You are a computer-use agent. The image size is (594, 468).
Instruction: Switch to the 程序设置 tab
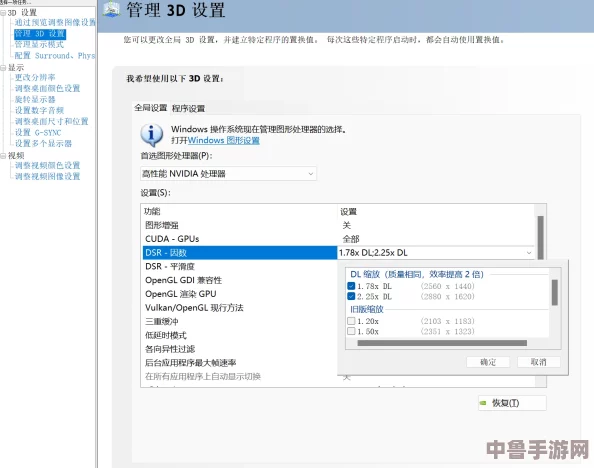click(188, 109)
